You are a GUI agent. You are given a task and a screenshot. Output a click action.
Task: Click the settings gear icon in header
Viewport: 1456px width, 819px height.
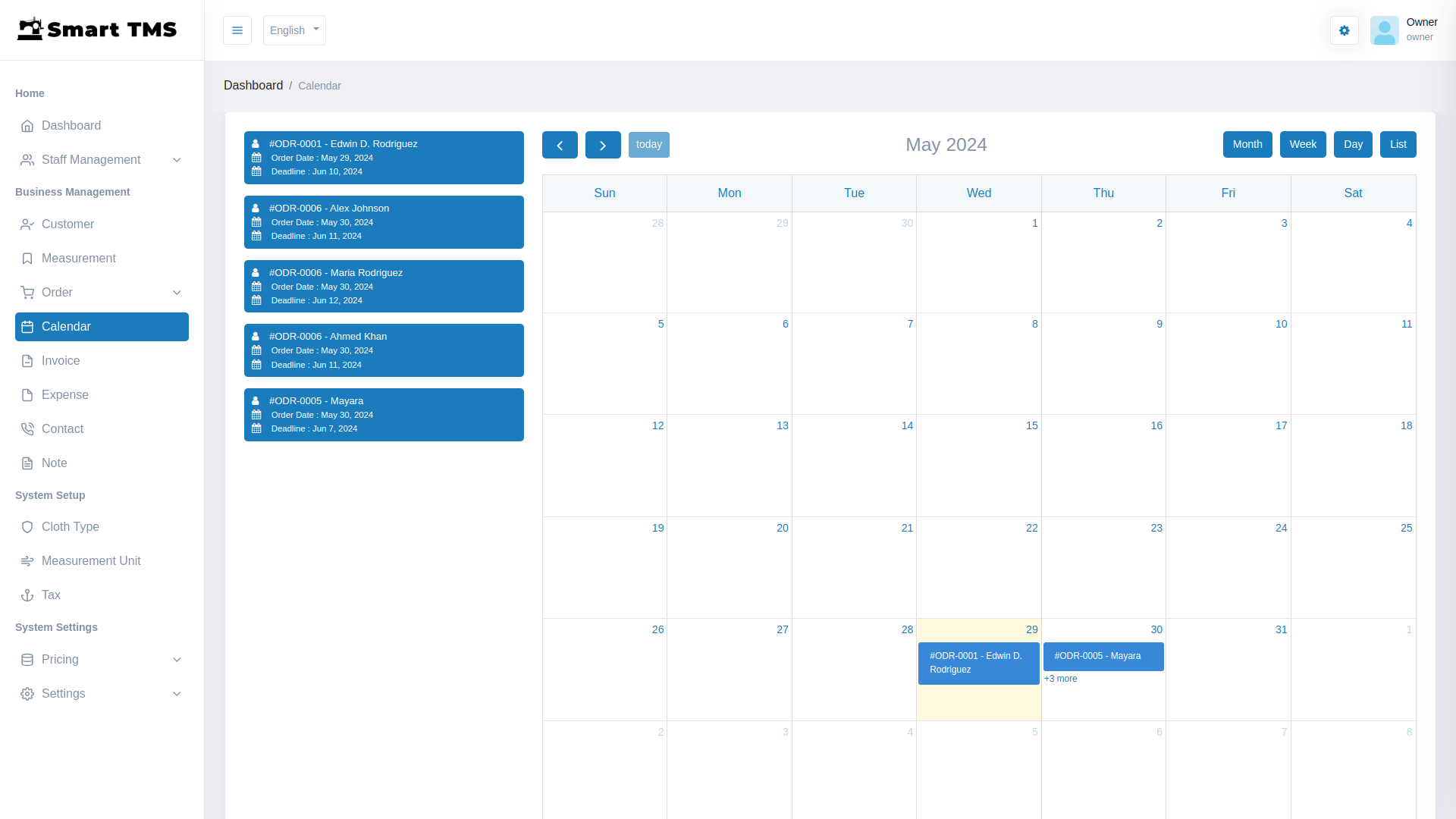tap(1344, 30)
